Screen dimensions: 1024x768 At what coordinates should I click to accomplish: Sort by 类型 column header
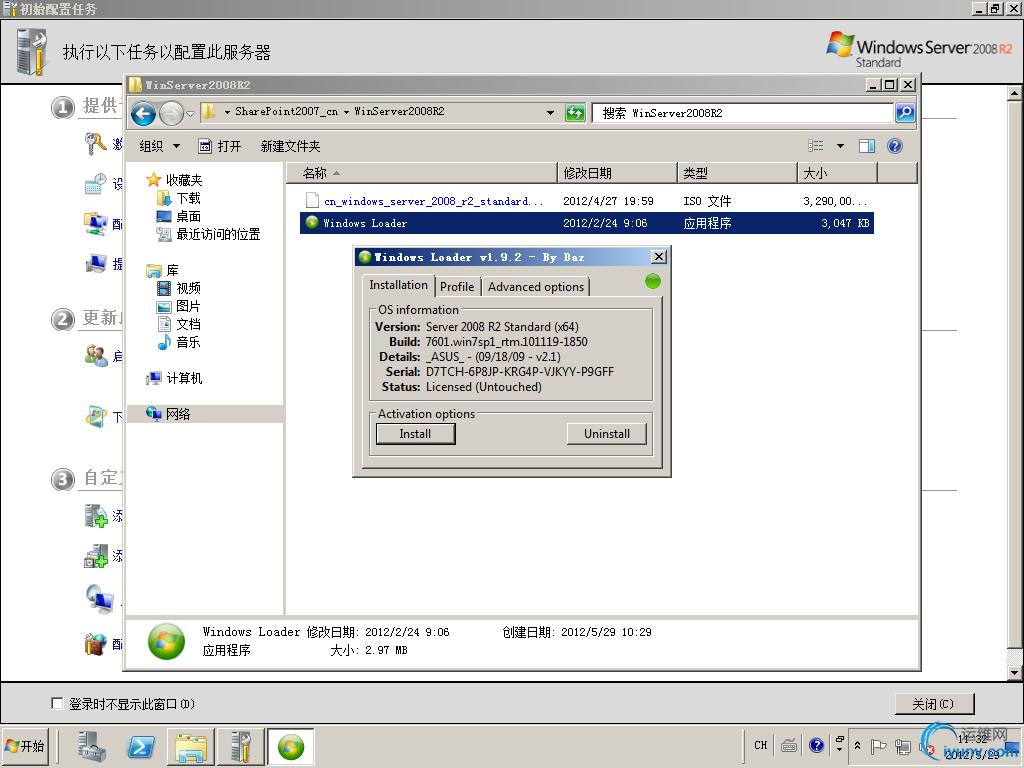coord(738,173)
